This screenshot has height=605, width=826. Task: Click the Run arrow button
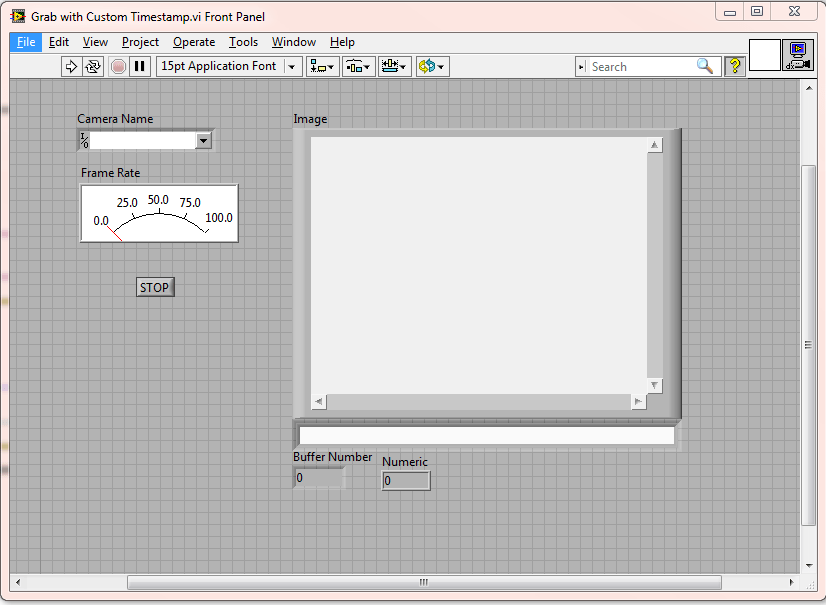coord(71,66)
